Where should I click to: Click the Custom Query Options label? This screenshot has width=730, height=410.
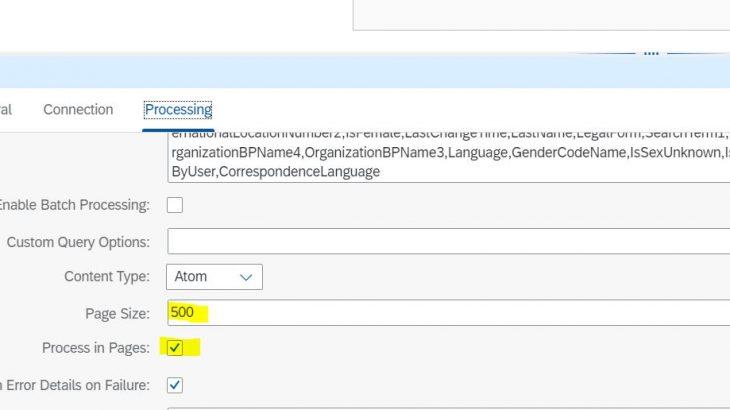point(78,242)
